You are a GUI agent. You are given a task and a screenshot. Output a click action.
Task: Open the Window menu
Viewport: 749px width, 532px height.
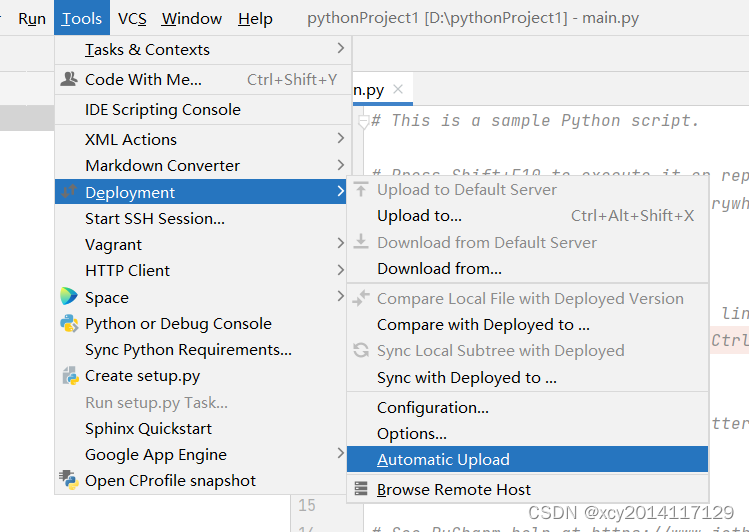pyautogui.click(x=191, y=18)
